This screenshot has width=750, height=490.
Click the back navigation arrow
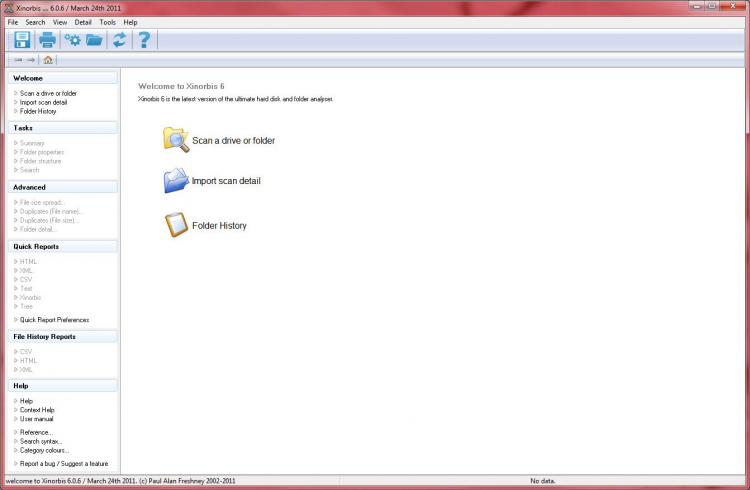tap(18, 60)
